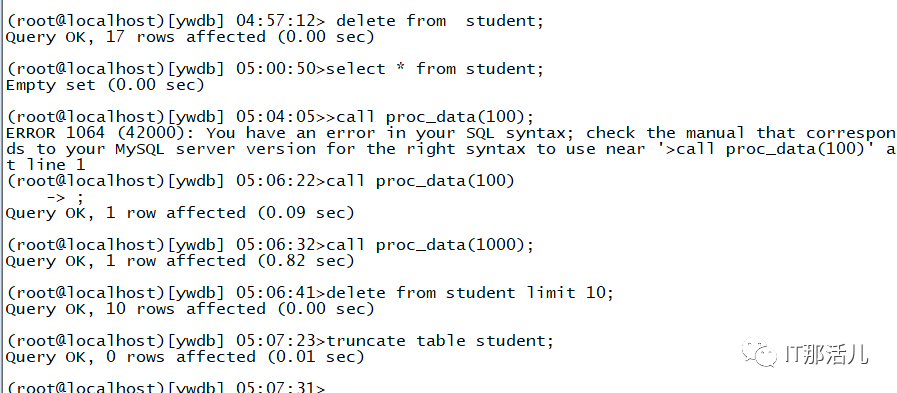Click the '-> ;' continuation prompt line
Viewport: 897px width, 393px height.
65,197
